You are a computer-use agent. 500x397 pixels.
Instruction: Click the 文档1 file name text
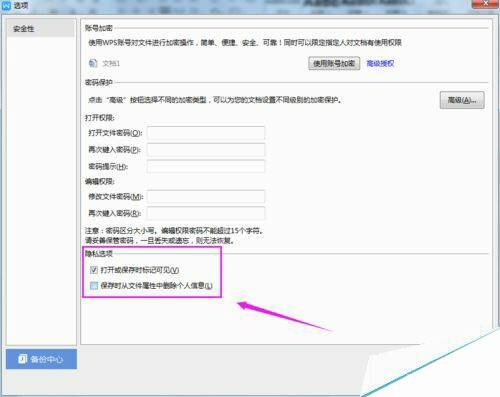(111, 63)
